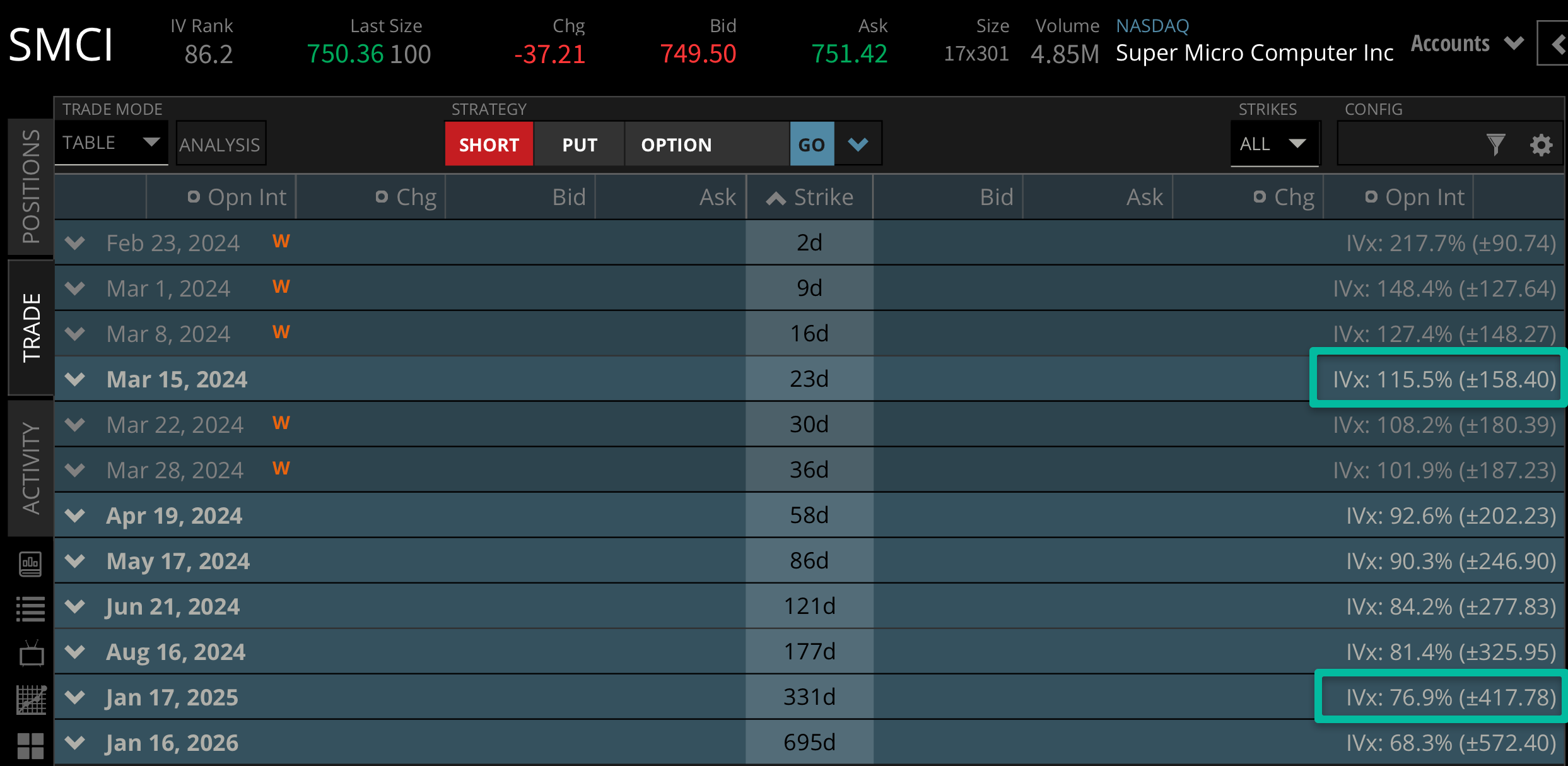Toggle the SHORT strategy direction button
This screenshot has height=766, width=1568.
coord(489,144)
